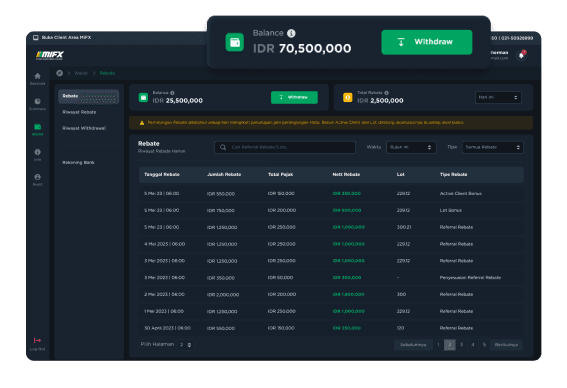Click the Sebelumnya pagination button
The image size is (567, 388).
(x=413, y=345)
